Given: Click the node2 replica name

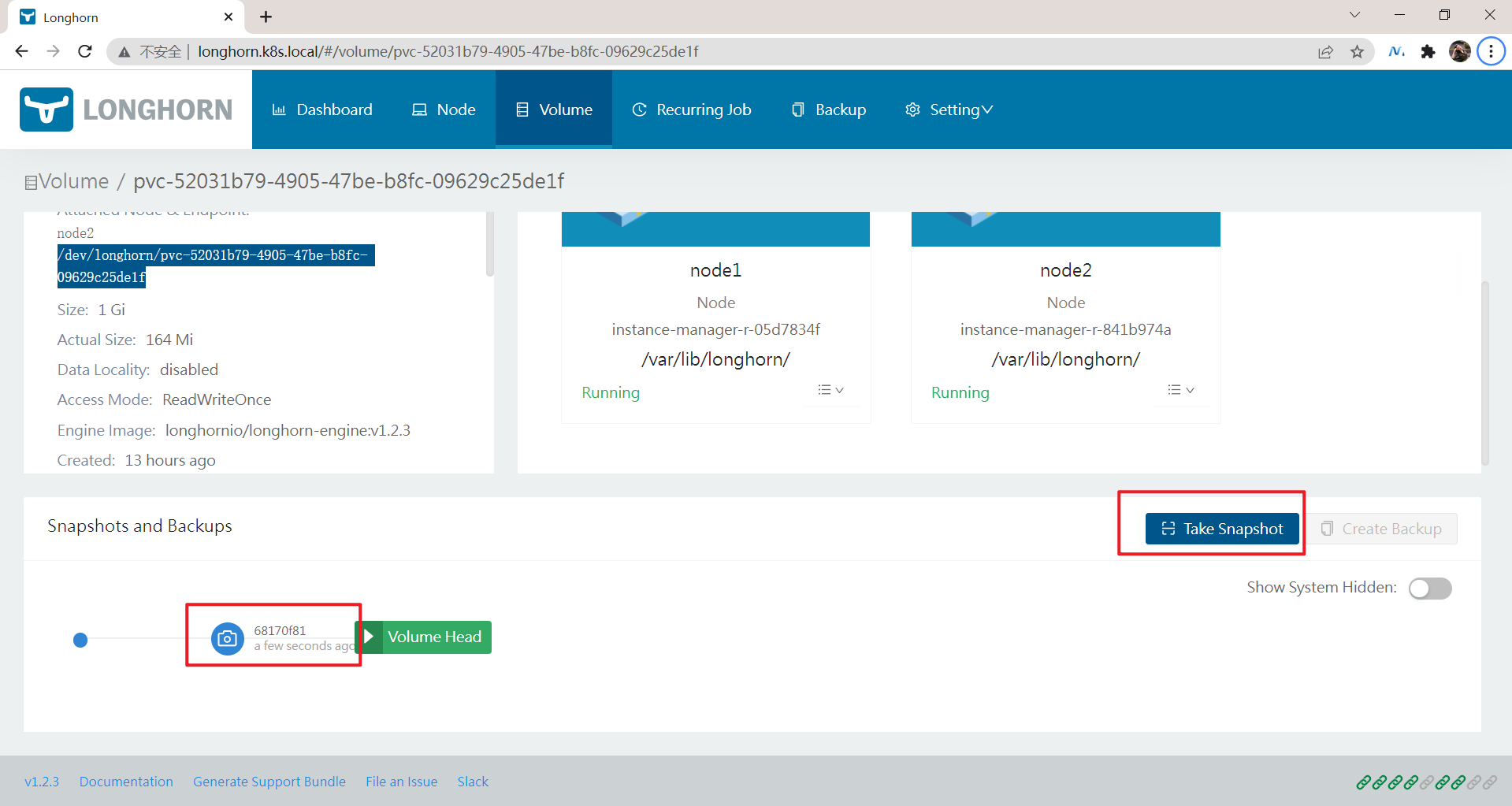Looking at the screenshot, I should click(1065, 270).
